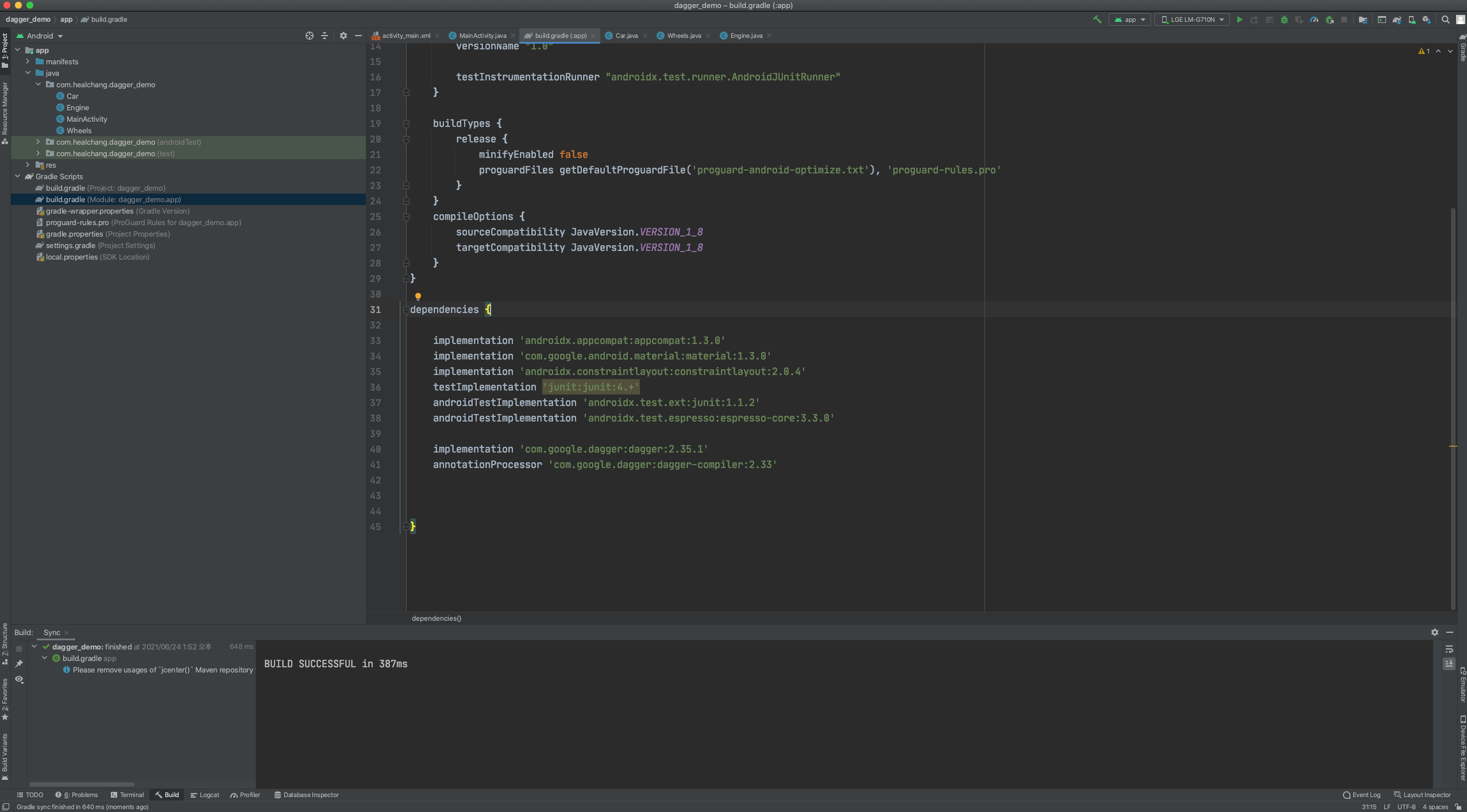Toggle the pin tab icon in Build panel

pyautogui.click(x=20, y=664)
